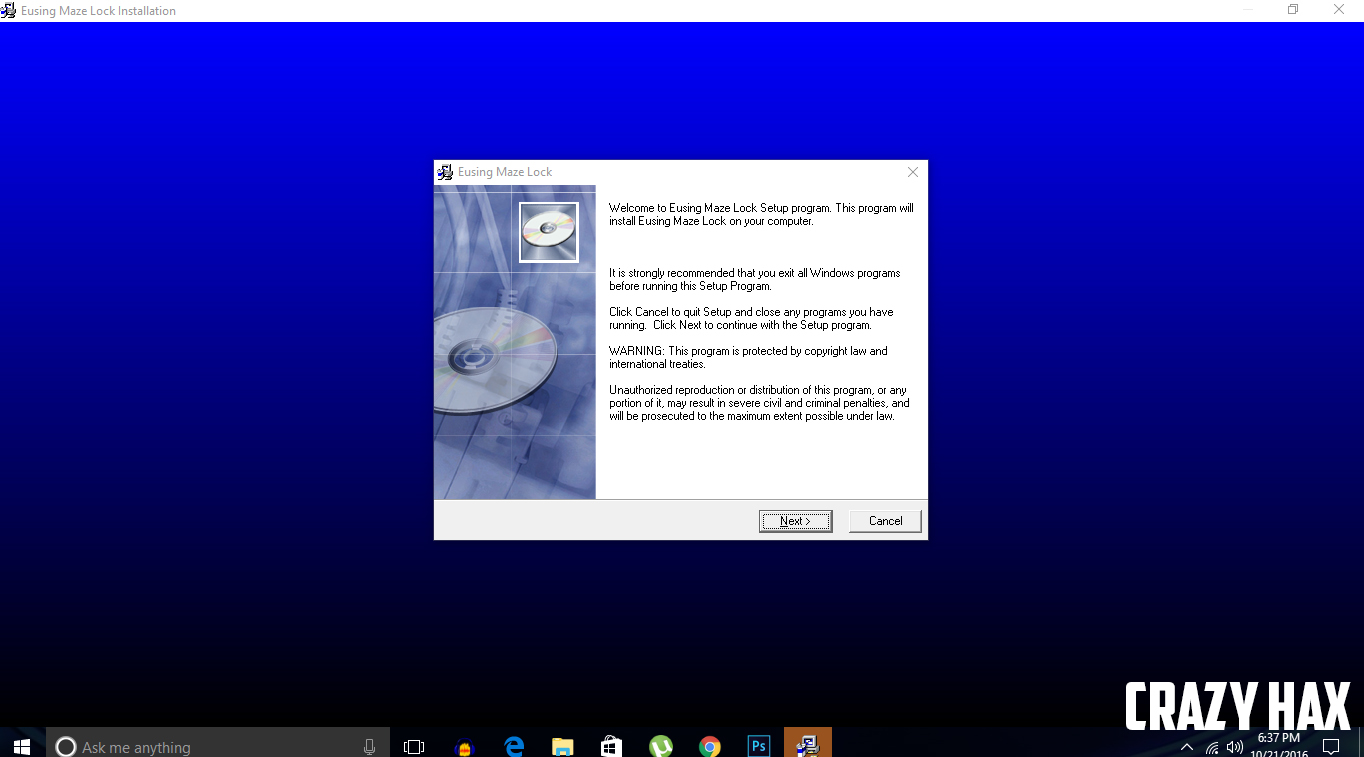Image resolution: width=1364 pixels, height=757 pixels.
Task: Cancel the Eusing Maze Lock setup
Action: [885, 521]
